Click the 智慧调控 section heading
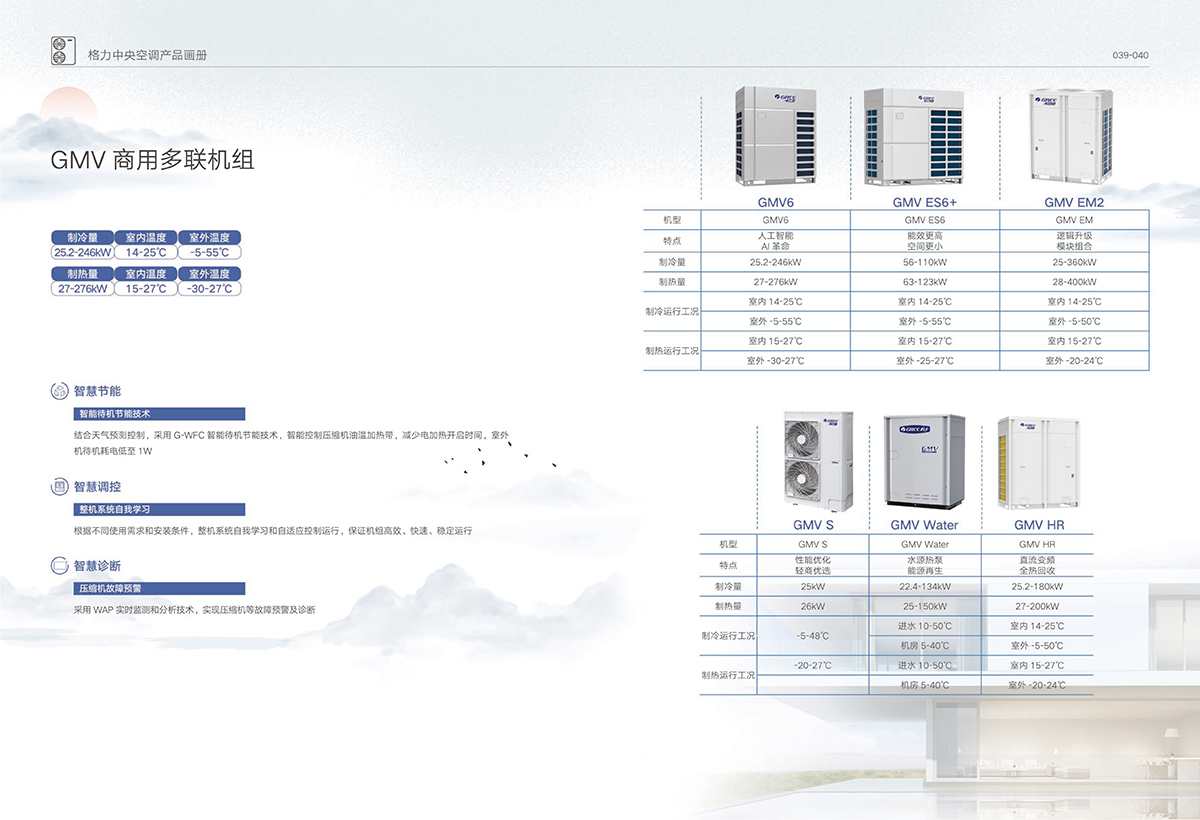Viewport: 1200px width, 820px height. [97, 487]
